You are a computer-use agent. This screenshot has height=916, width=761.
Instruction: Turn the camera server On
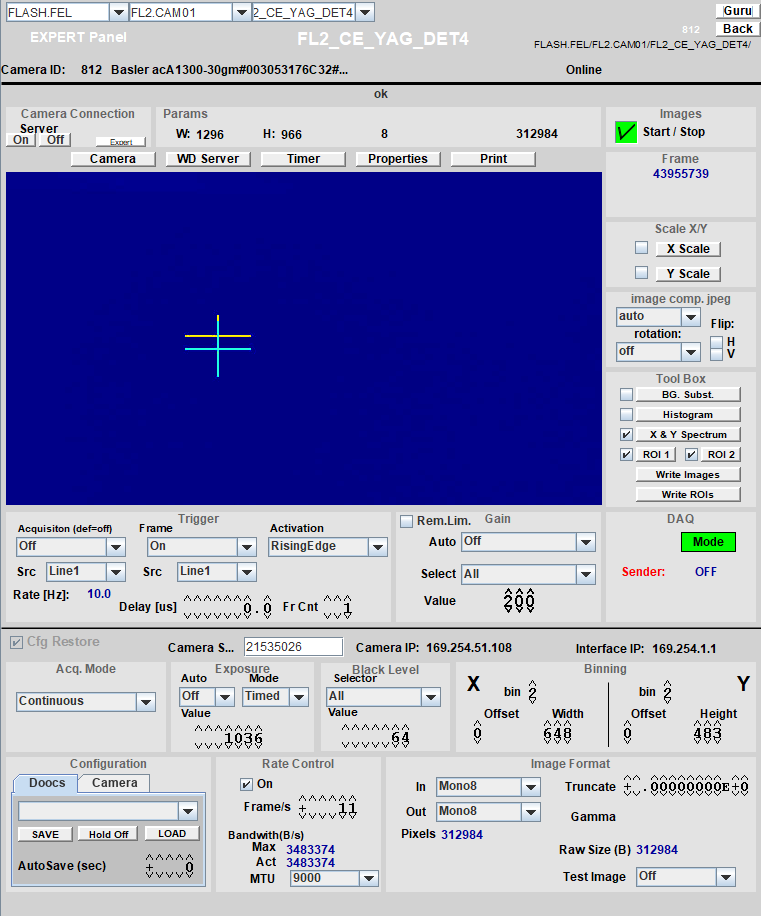click(20, 140)
